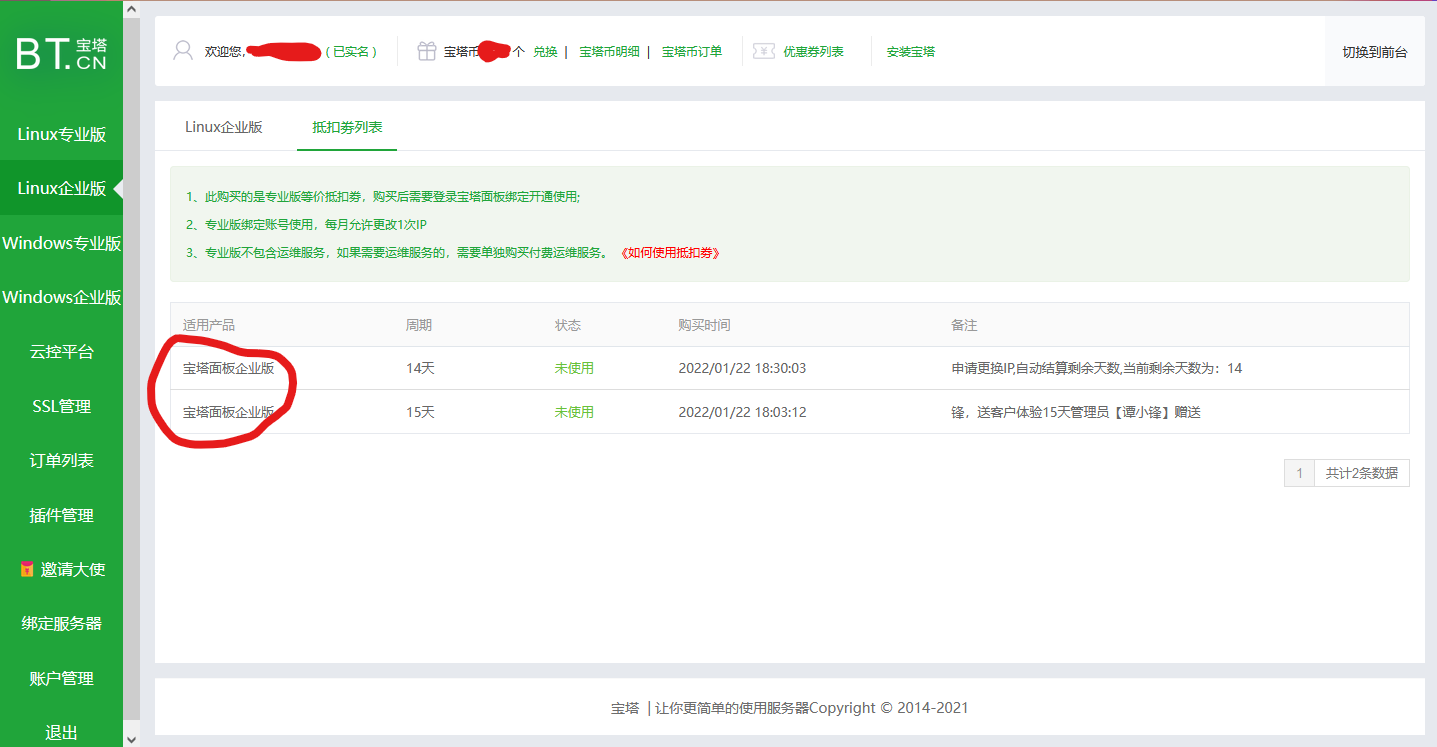This screenshot has height=747, width=1437.
Task: Open the 宝塔币明细 link
Action: click(609, 52)
